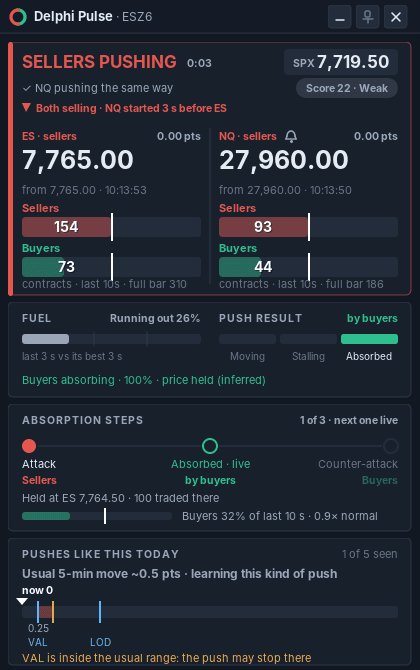This screenshot has width=420, height=670.
Task: Click '1 of 3 · next one live' text
Action: [349, 420]
